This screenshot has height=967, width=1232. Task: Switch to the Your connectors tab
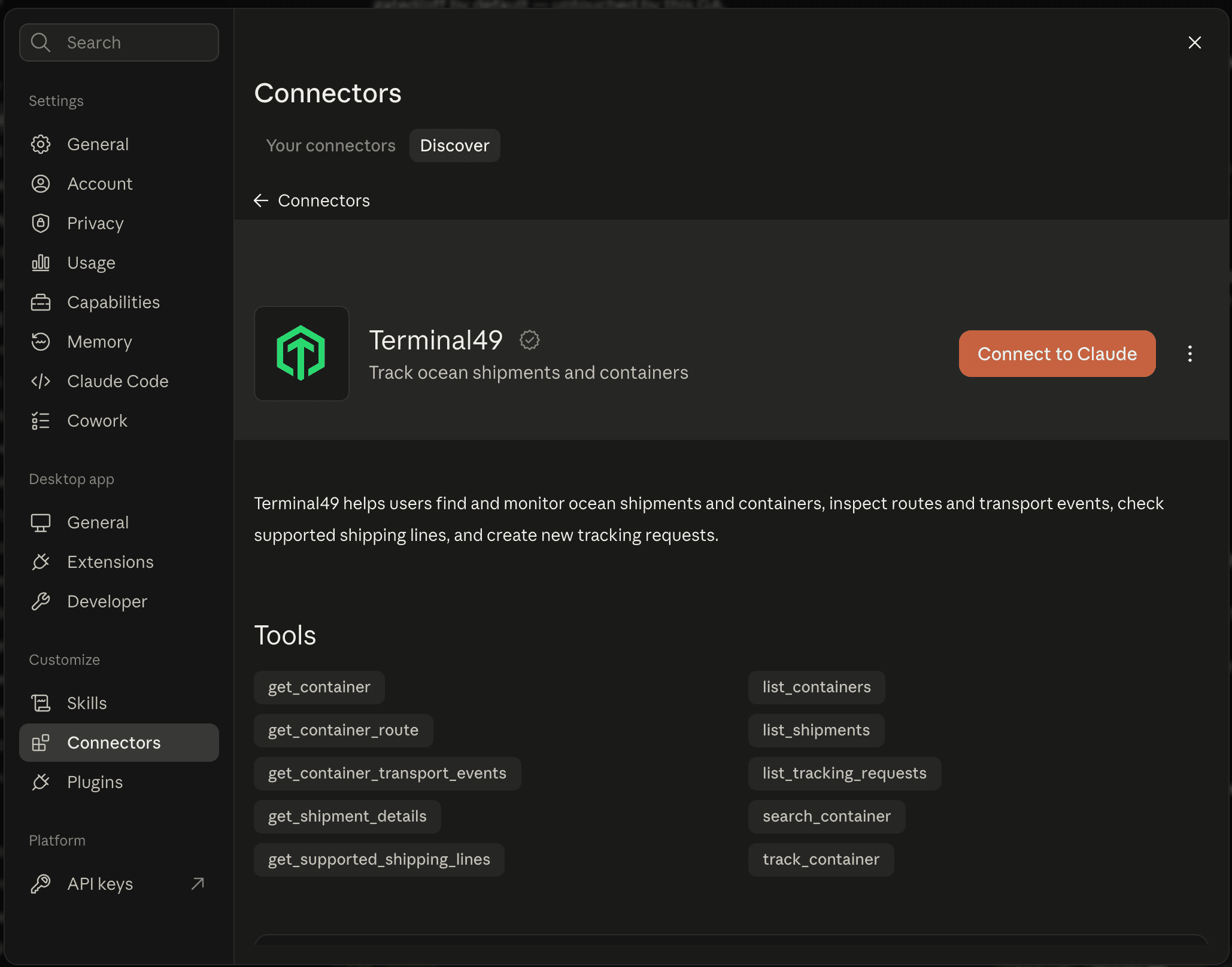pyautogui.click(x=330, y=145)
